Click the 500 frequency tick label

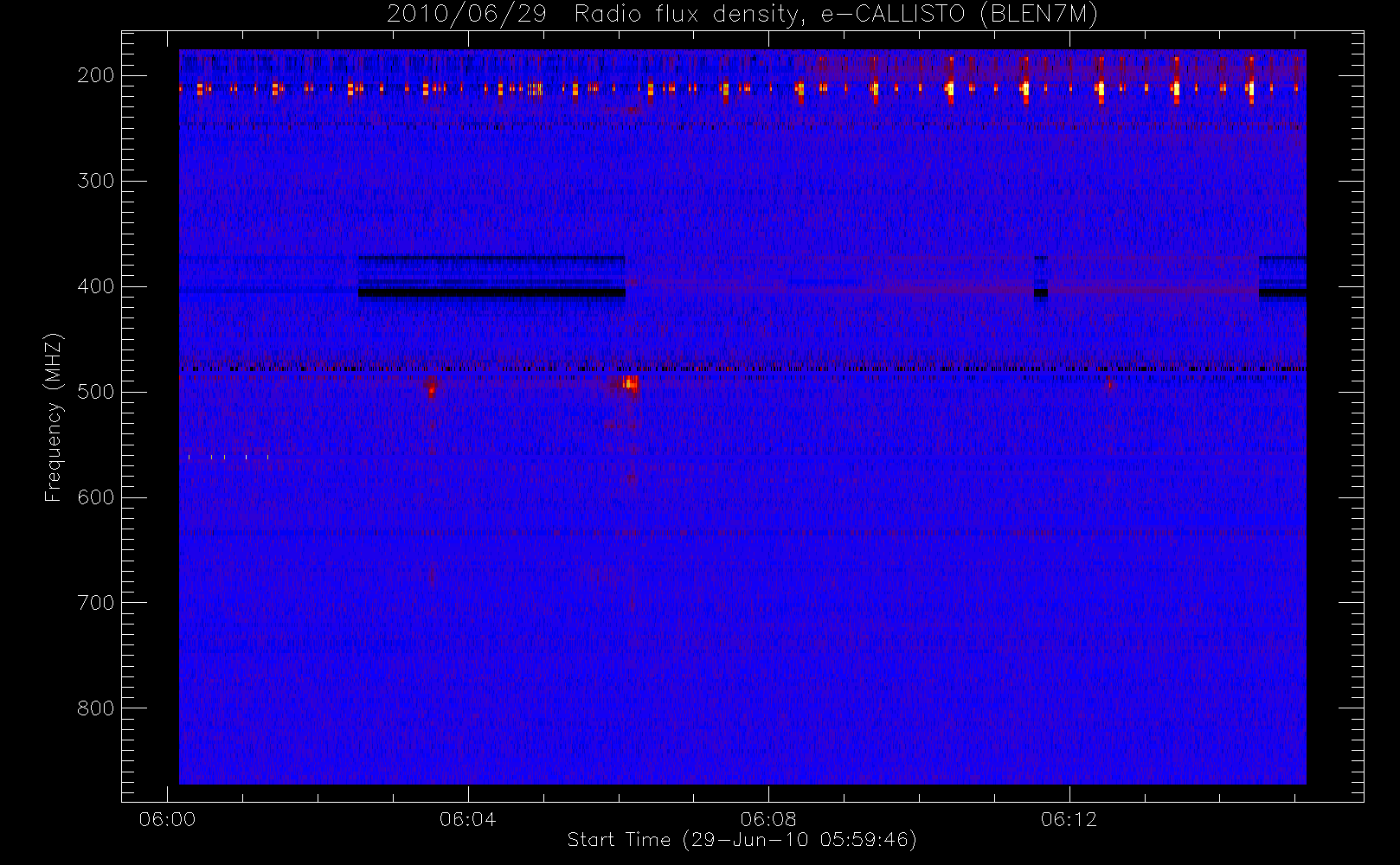coord(96,392)
